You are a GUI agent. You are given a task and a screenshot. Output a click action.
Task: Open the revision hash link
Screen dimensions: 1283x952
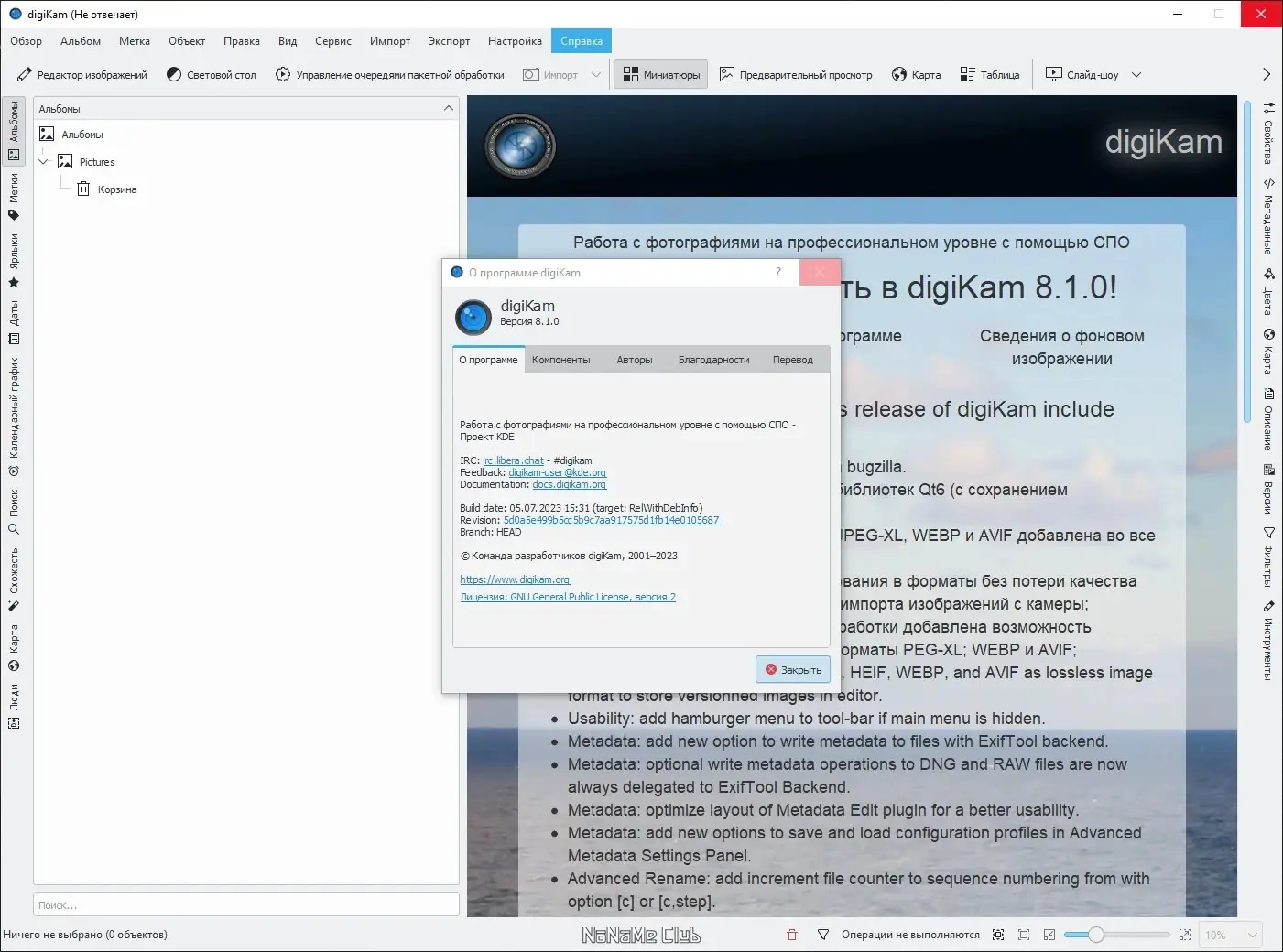611,520
